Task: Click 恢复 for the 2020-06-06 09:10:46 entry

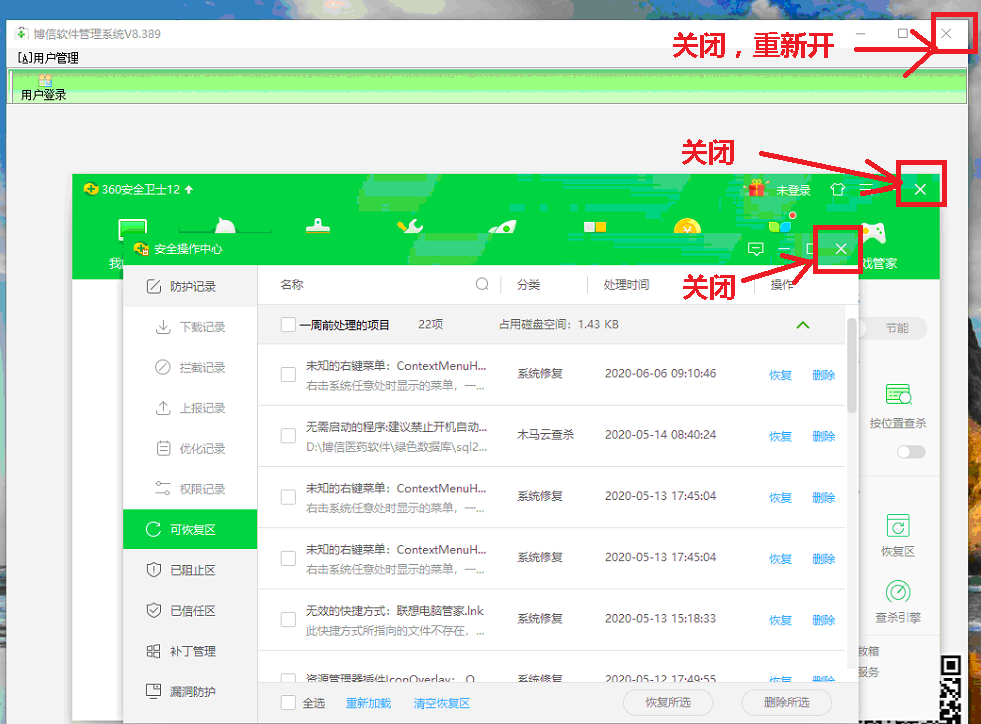Action: (x=780, y=375)
